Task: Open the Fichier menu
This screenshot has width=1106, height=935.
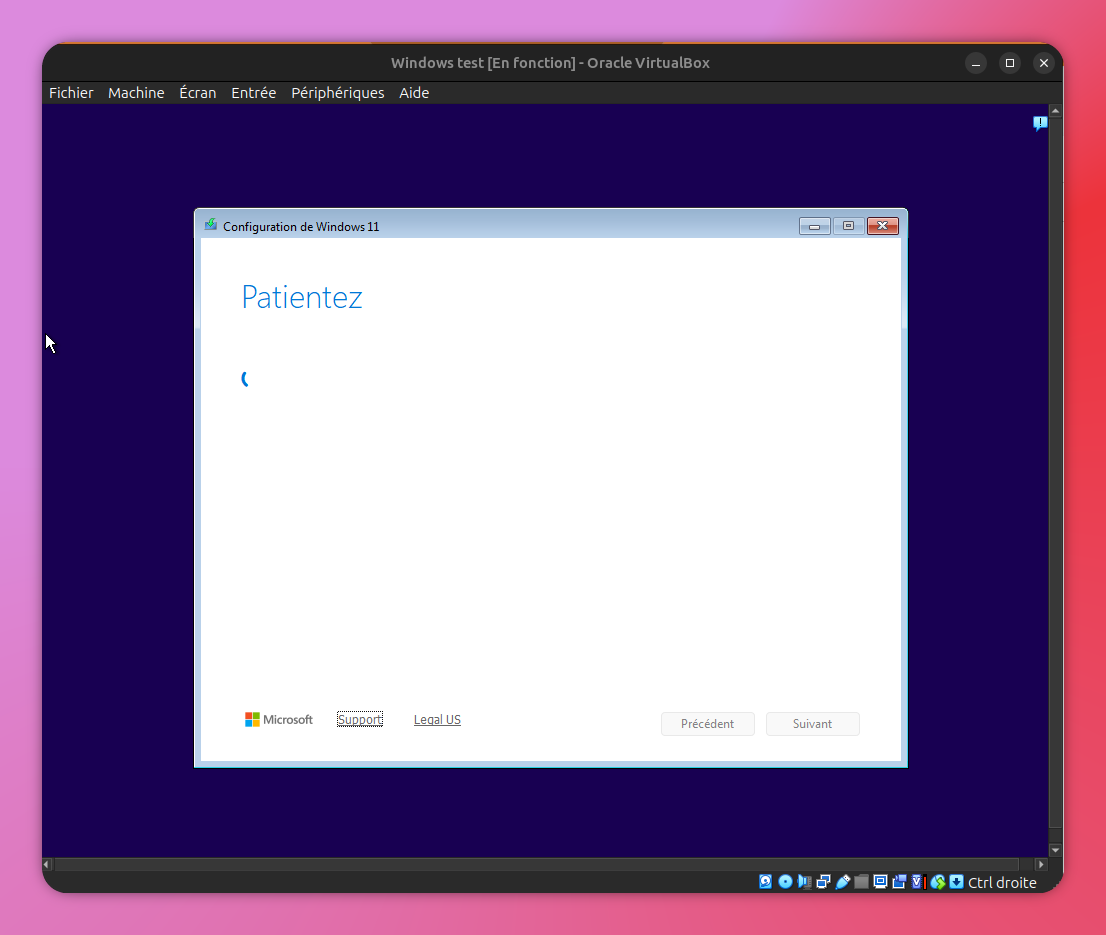Action: tap(71, 93)
